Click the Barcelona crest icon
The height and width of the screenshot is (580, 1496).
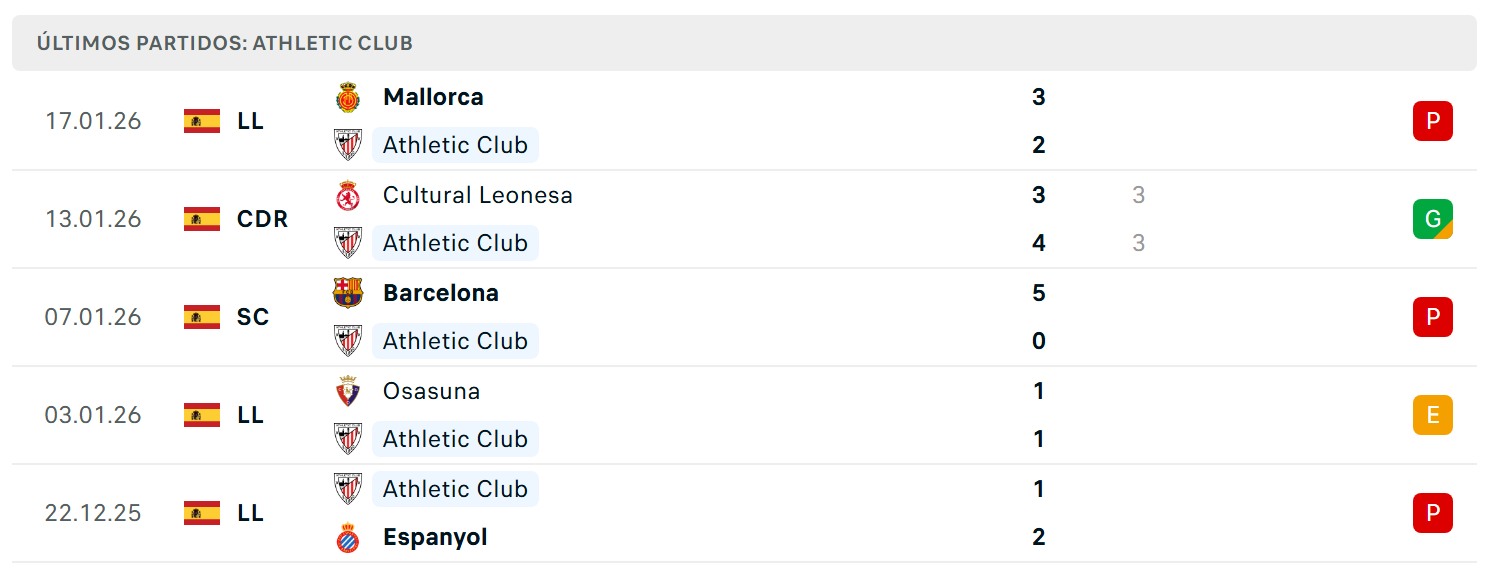click(x=347, y=293)
